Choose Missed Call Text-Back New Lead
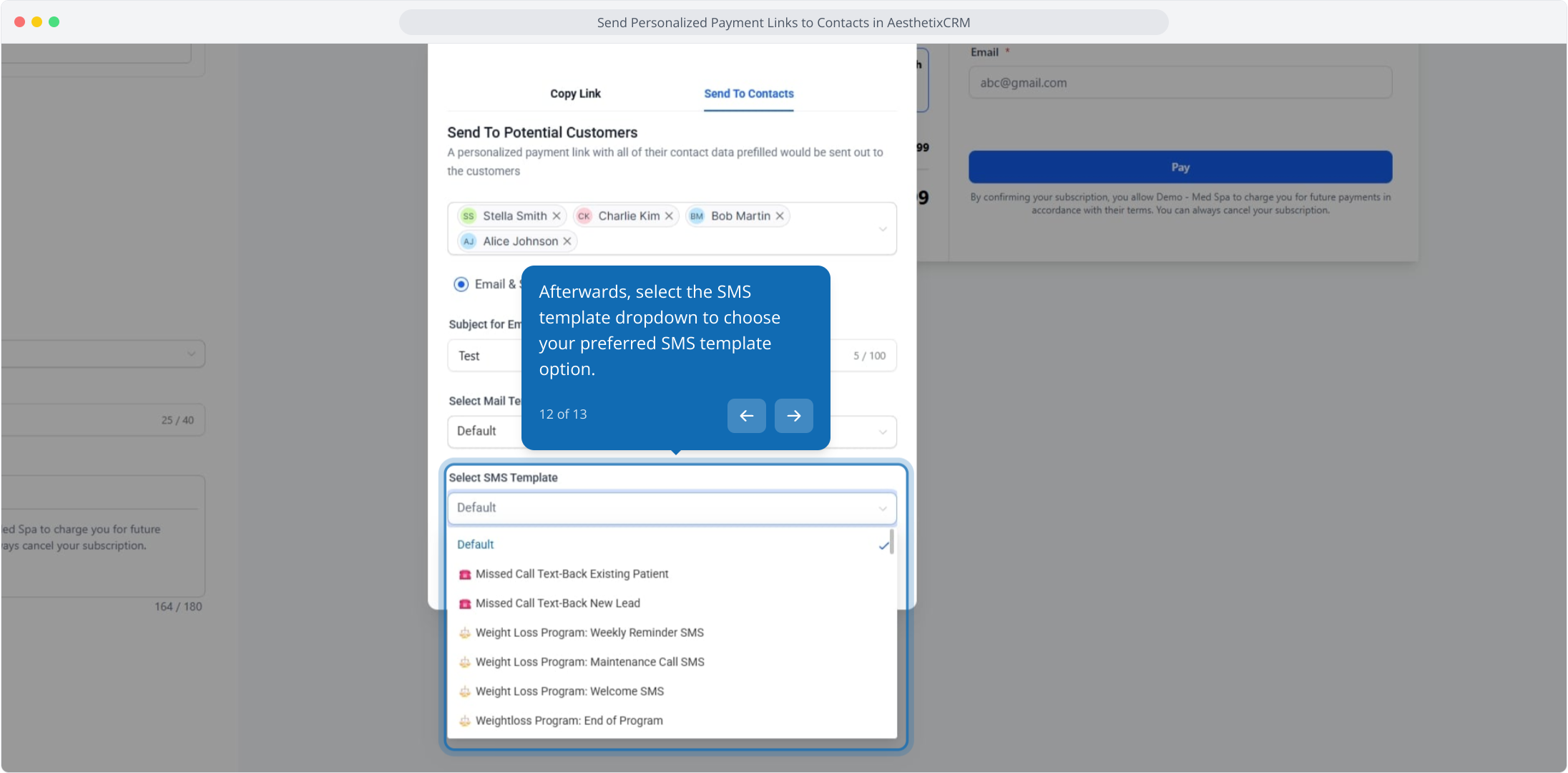The width and height of the screenshot is (1568, 773). pyautogui.click(x=557, y=603)
